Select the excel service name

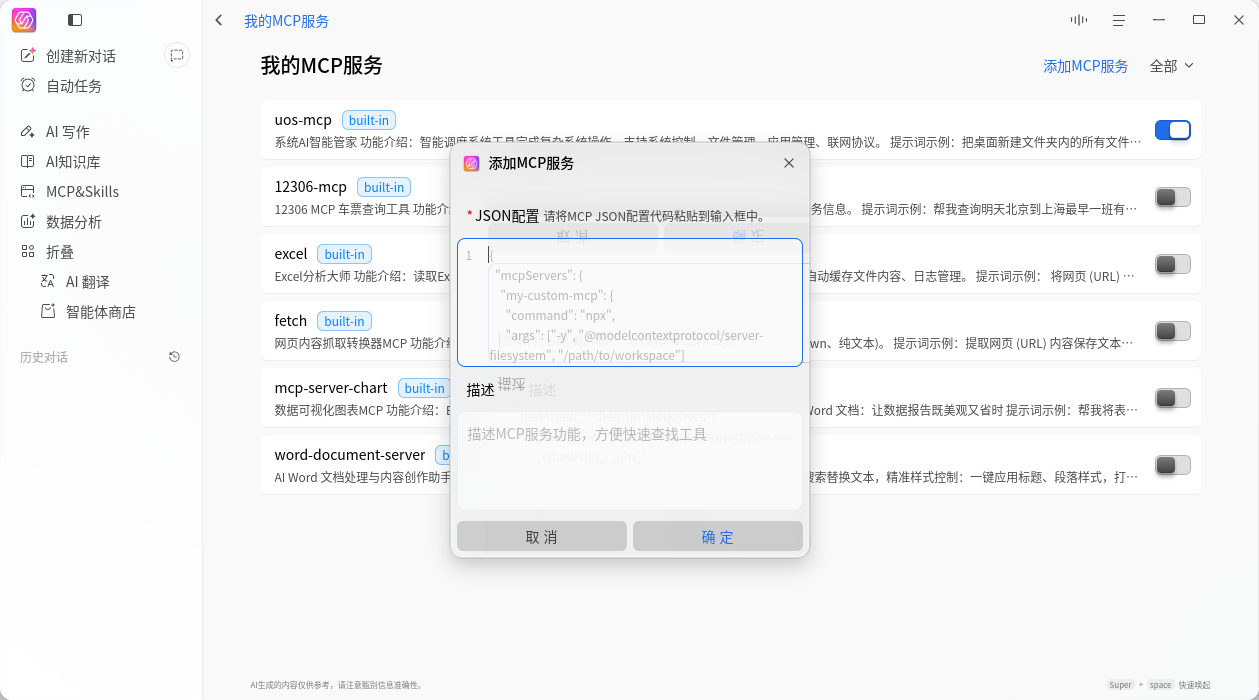click(x=291, y=254)
